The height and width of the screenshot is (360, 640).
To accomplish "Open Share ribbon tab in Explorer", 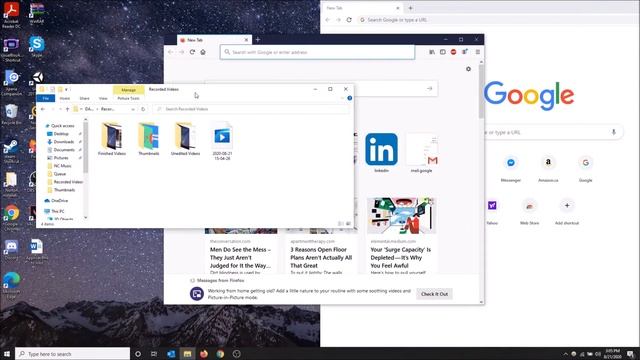I will 84,98.
